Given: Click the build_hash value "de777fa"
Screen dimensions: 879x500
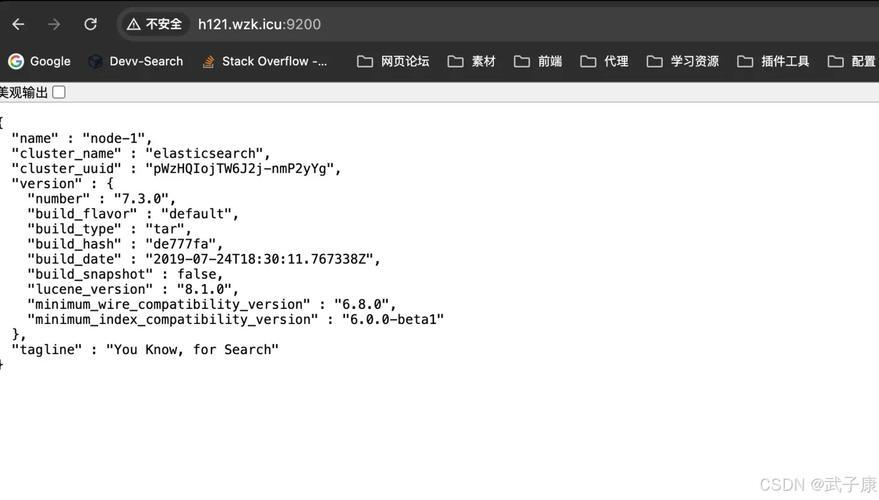Looking at the screenshot, I should coord(181,244).
